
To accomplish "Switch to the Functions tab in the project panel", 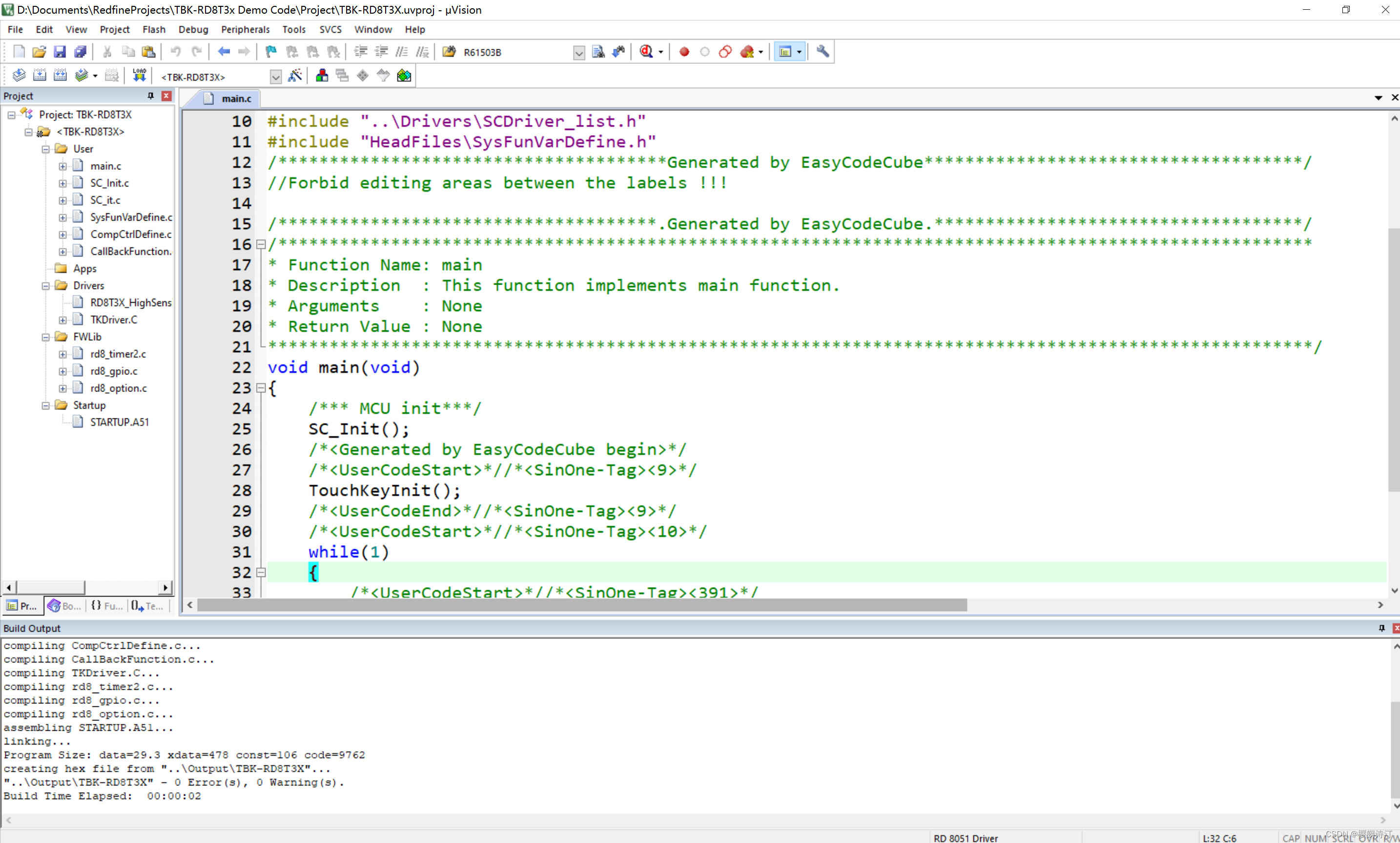I will tap(107, 606).
